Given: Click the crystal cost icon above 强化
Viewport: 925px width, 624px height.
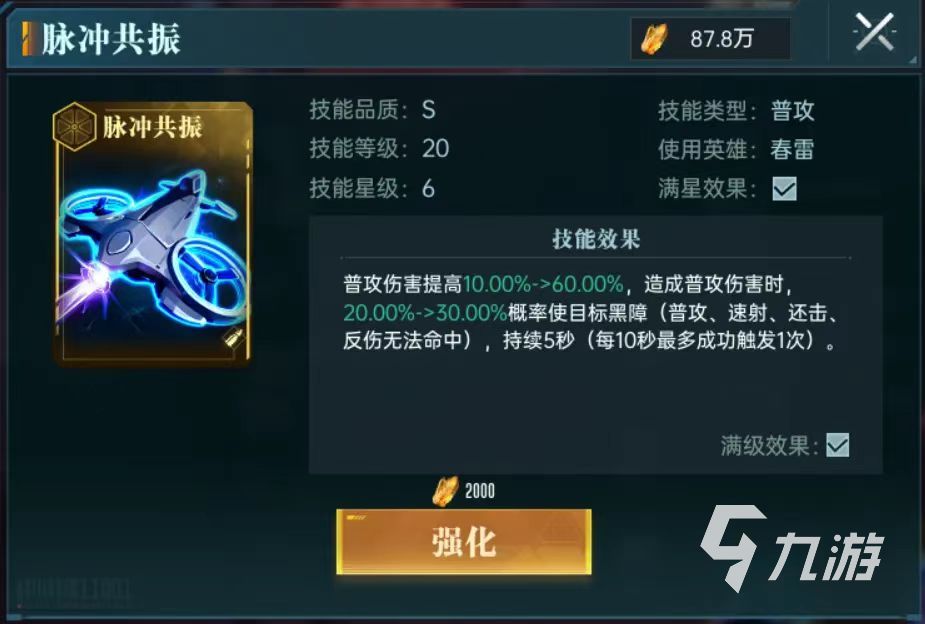Looking at the screenshot, I should (445, 491).
